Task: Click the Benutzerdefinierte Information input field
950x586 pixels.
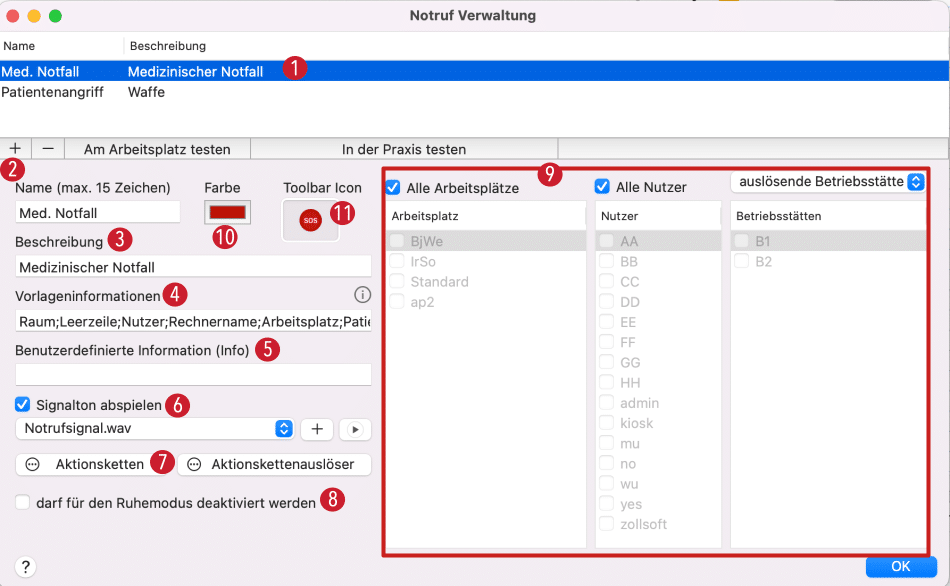Action: (x=193, y=375)
